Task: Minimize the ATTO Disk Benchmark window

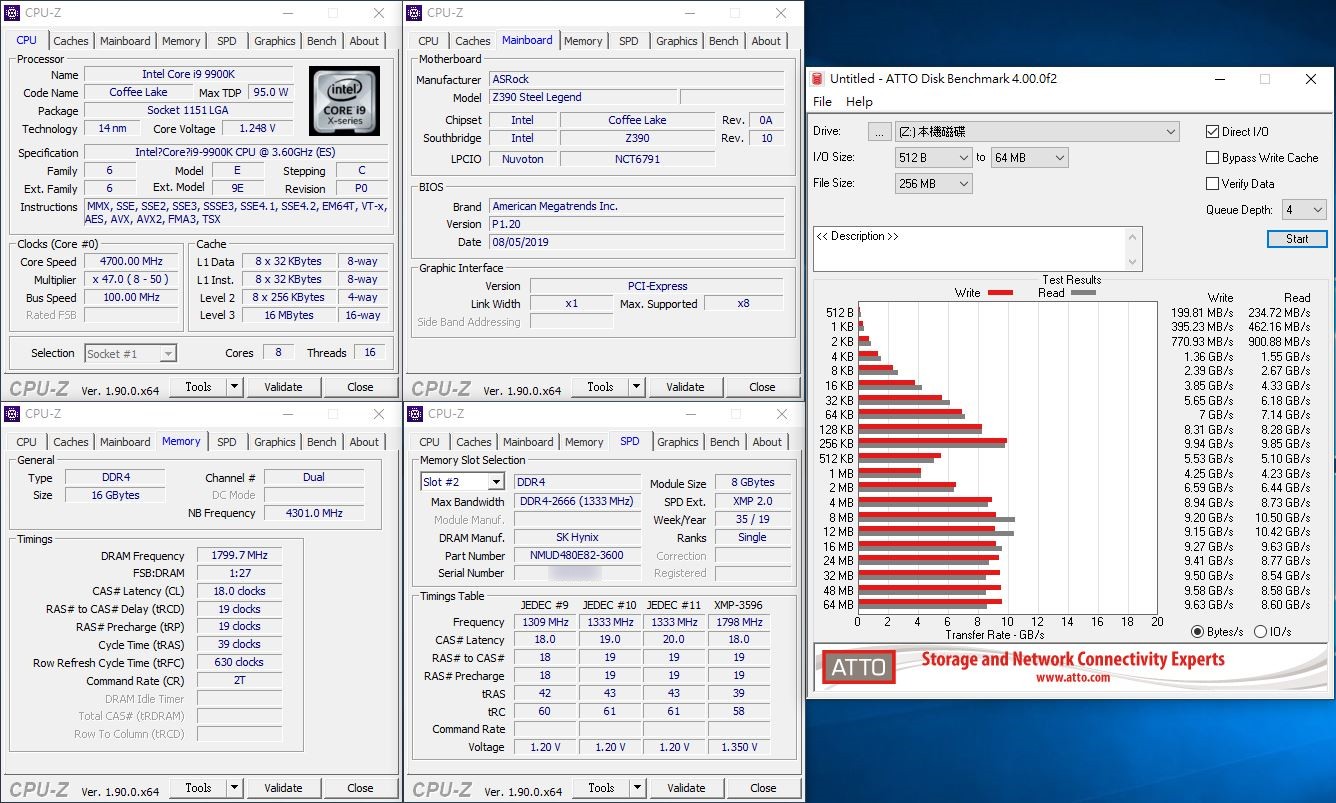Action: pyautogui.click(x=1219, y=79)
